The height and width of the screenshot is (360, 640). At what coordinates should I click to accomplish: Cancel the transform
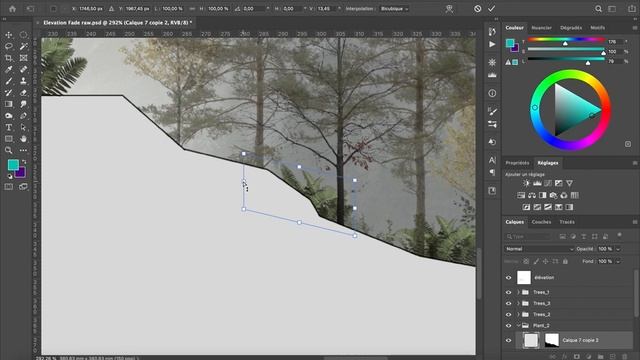tap(477, 8)
